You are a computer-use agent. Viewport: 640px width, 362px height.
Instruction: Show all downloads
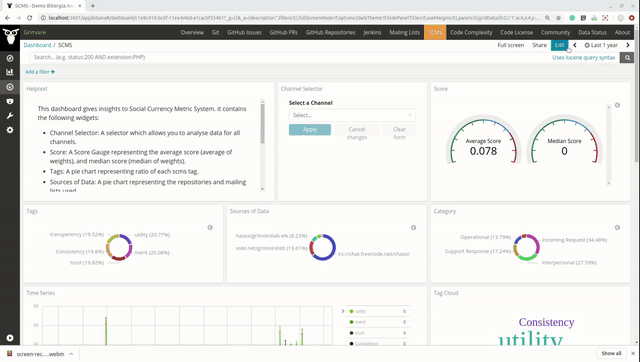611,353
